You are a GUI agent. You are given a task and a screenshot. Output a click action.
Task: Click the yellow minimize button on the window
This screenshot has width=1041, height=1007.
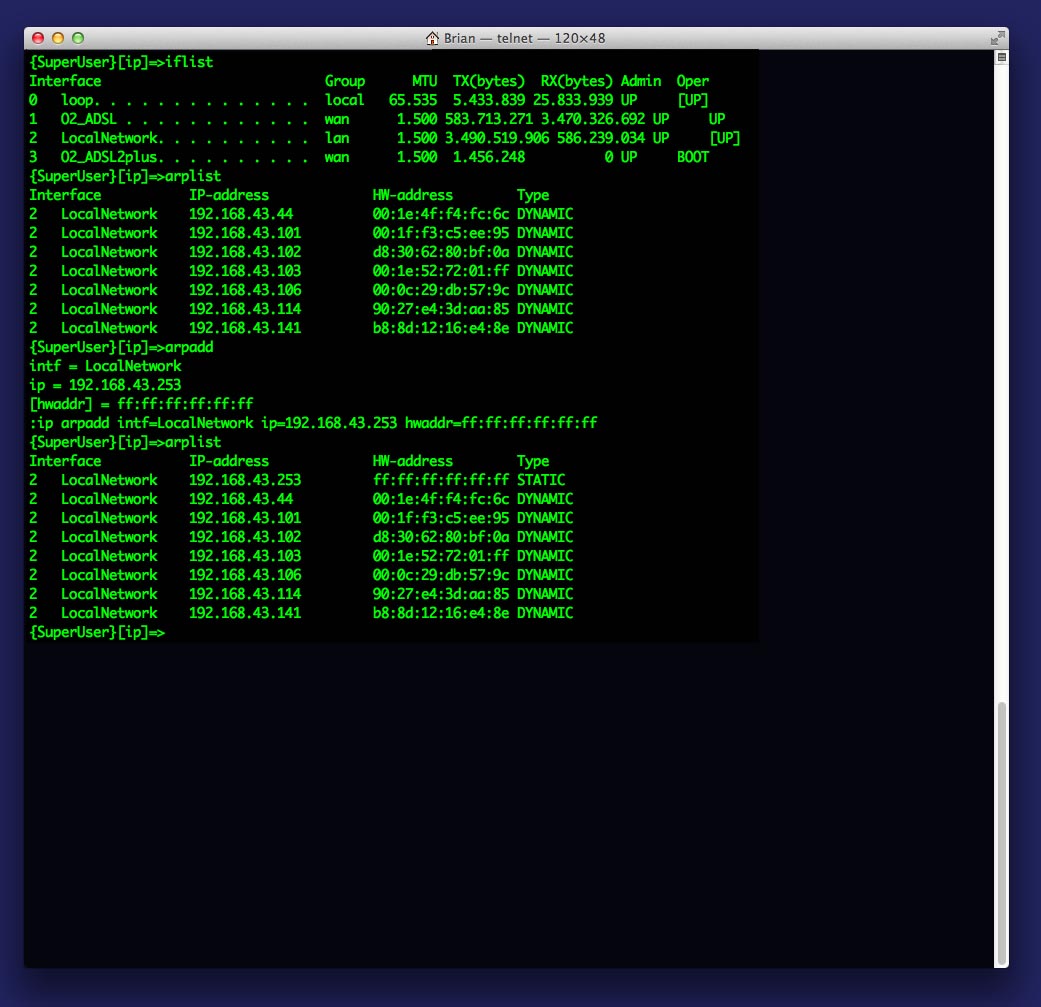pyautogui.click(x=59, y=36)
